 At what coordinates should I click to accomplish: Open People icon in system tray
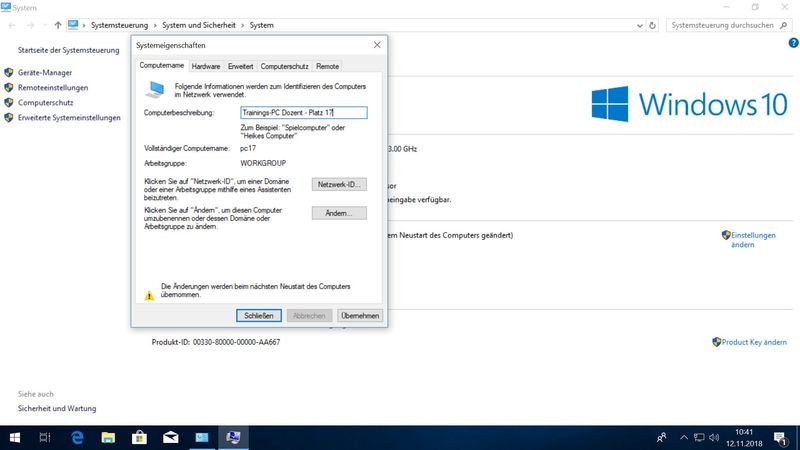pos(662,438)
